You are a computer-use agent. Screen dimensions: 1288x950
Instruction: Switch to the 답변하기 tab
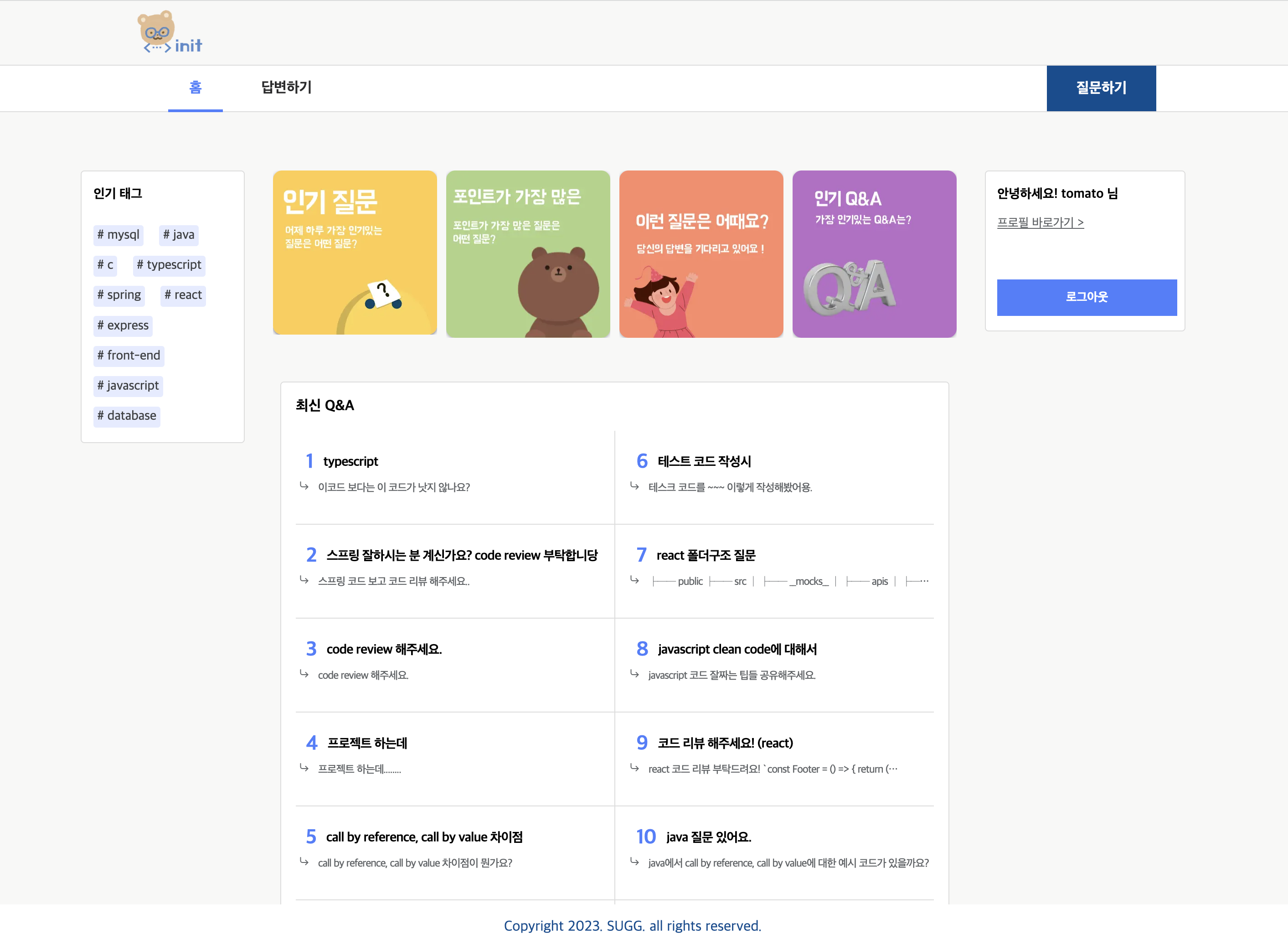coord(286,88)
